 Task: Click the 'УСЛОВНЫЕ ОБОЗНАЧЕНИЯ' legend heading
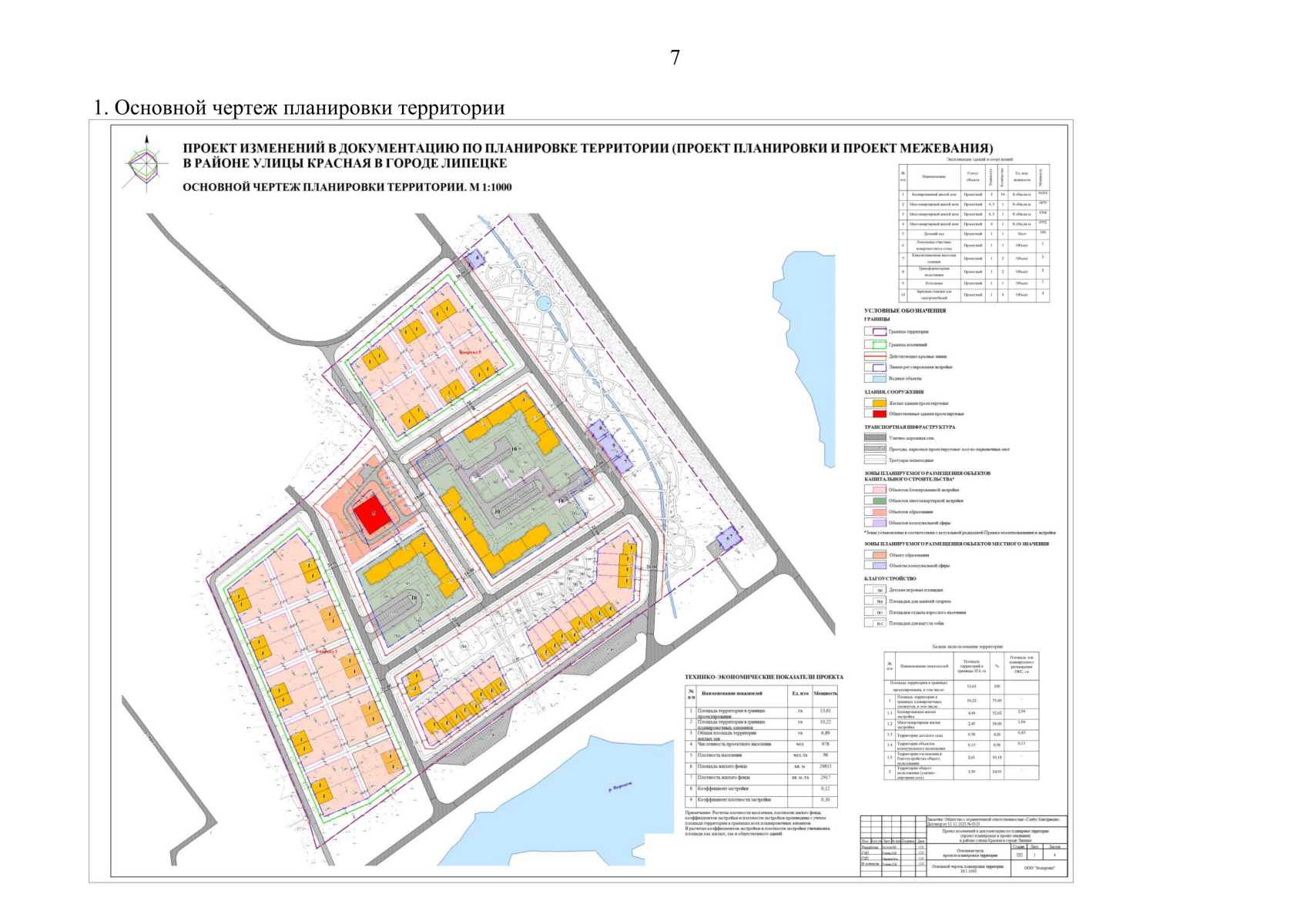[x=905, y=310]
